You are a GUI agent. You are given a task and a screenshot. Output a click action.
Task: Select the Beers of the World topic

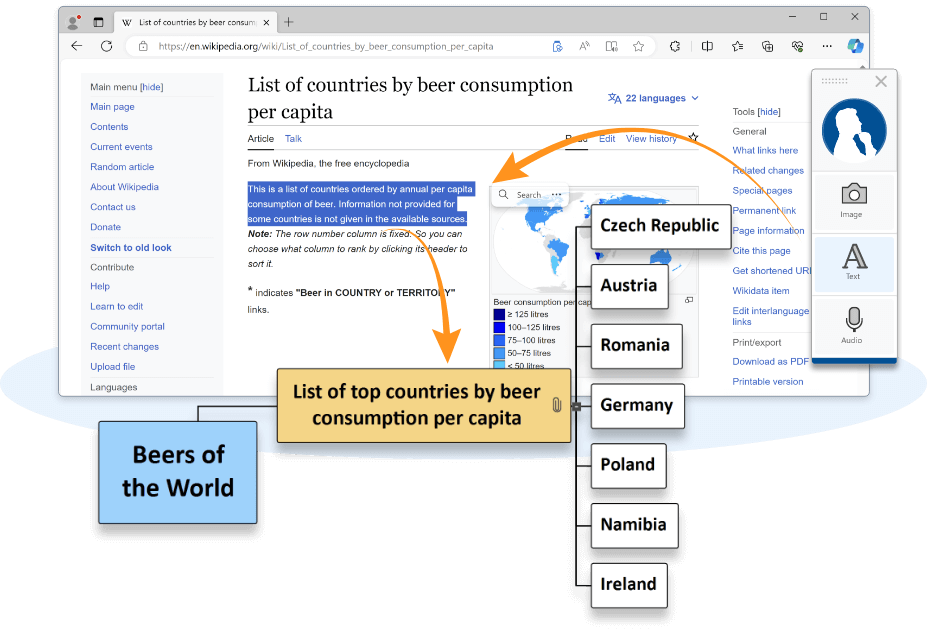tap(178, 472)
